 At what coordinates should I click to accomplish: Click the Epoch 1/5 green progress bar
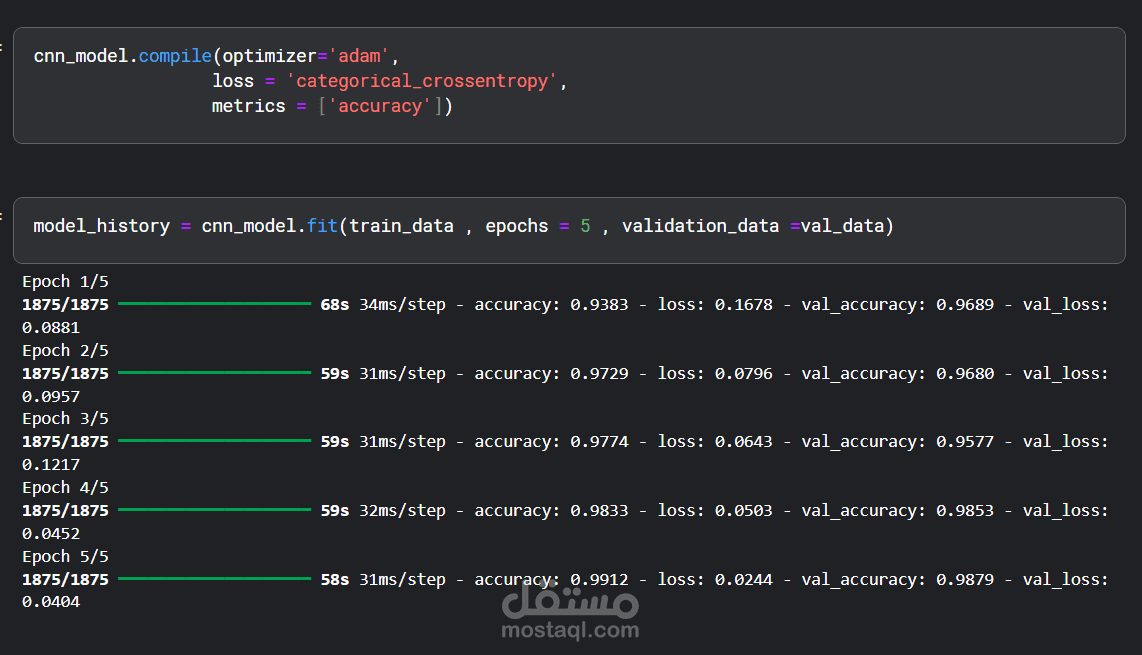tap(214, 304)
